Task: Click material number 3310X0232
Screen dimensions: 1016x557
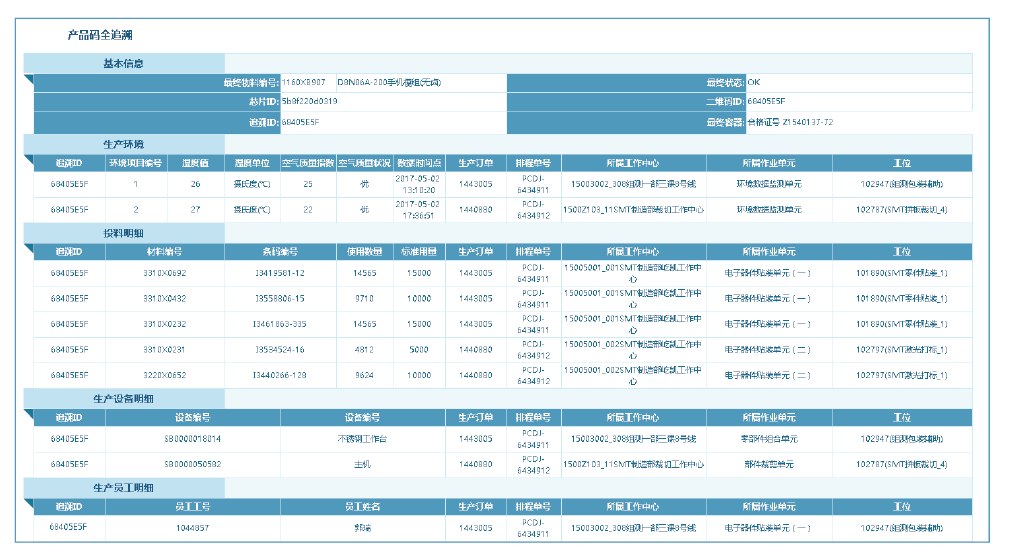Action: [165, 324]
